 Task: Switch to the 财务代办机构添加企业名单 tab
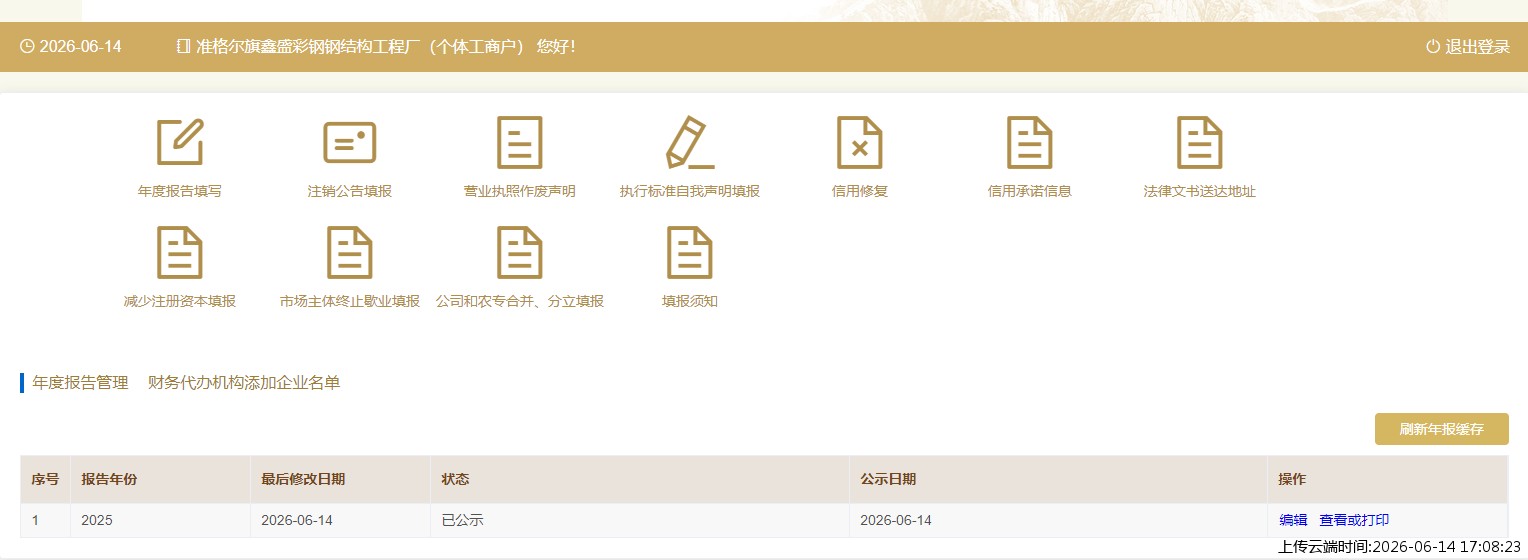[244, 382]
